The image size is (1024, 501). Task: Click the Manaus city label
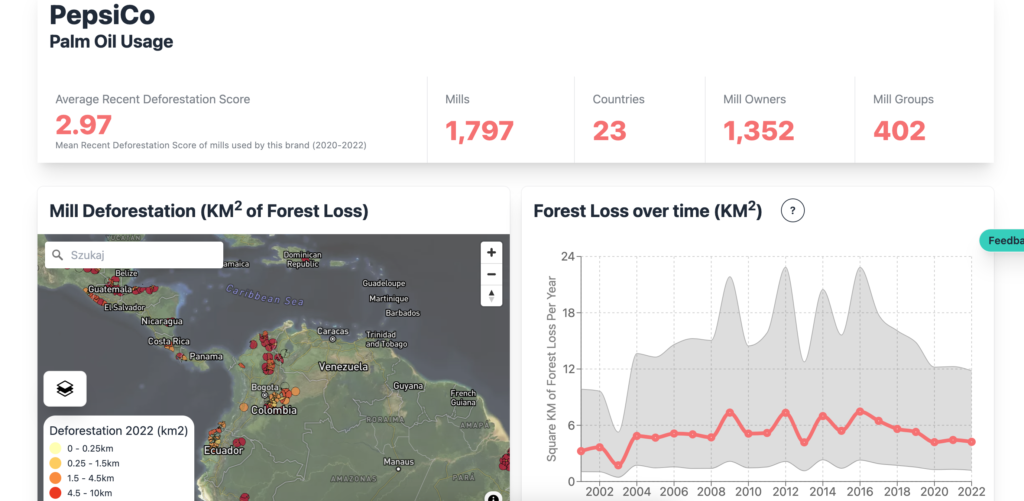398,462
